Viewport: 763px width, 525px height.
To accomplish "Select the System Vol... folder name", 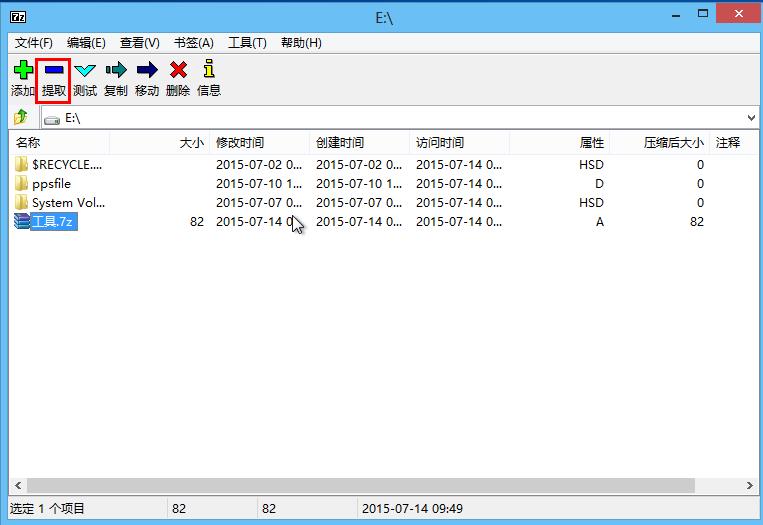I will (69, 202).
